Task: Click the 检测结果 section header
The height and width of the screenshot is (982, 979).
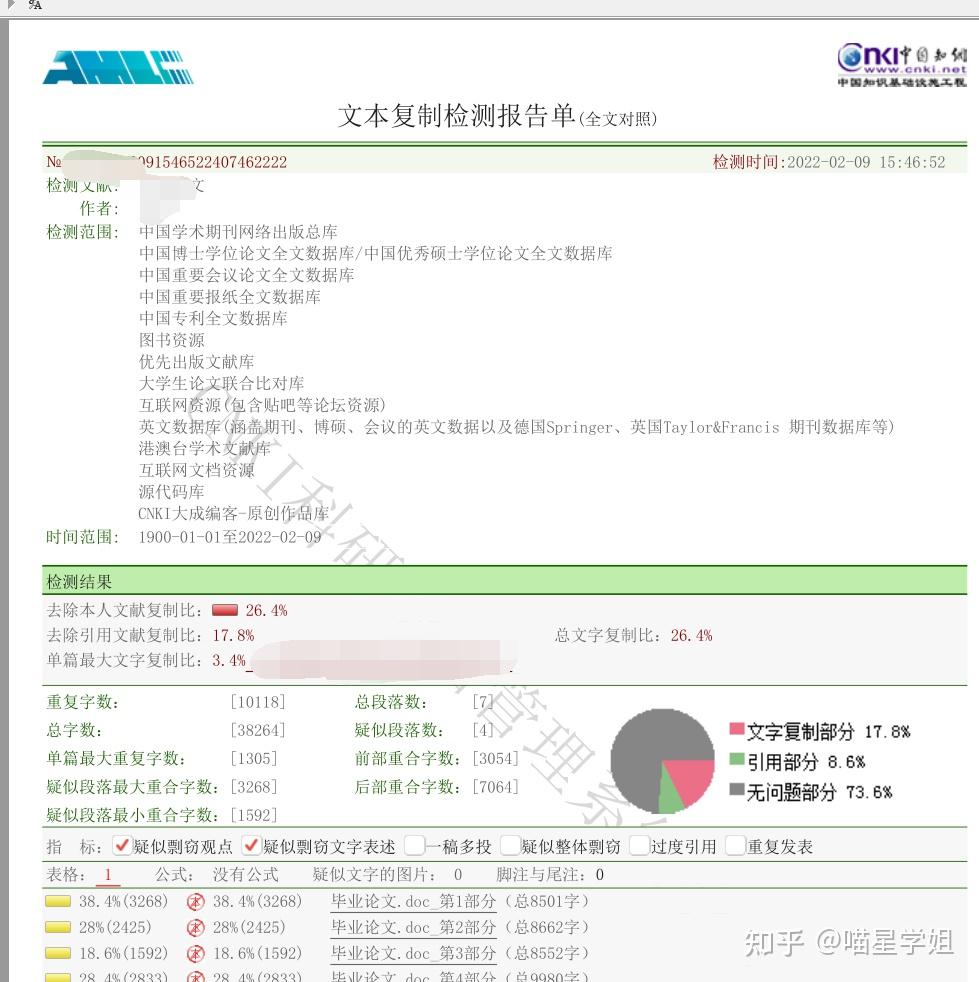Action: pos(504,581)
